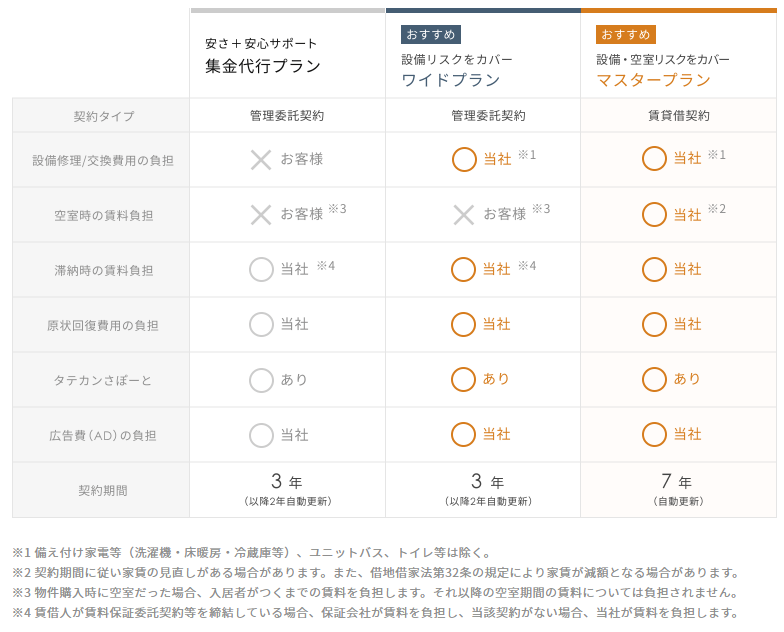Click gray circle for 滞納時の賃料負担 in 集金代行プラン
This screenshot has width=784, height=632.
point(261,270)
